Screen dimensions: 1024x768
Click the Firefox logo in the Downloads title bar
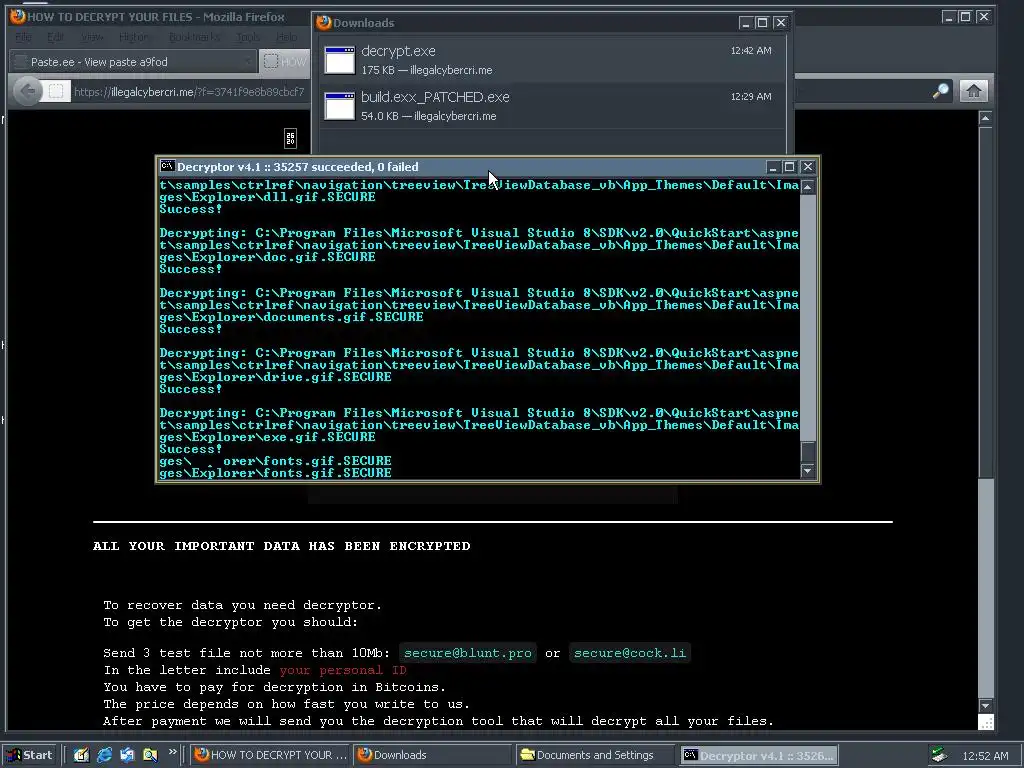(x=323, y=23)
